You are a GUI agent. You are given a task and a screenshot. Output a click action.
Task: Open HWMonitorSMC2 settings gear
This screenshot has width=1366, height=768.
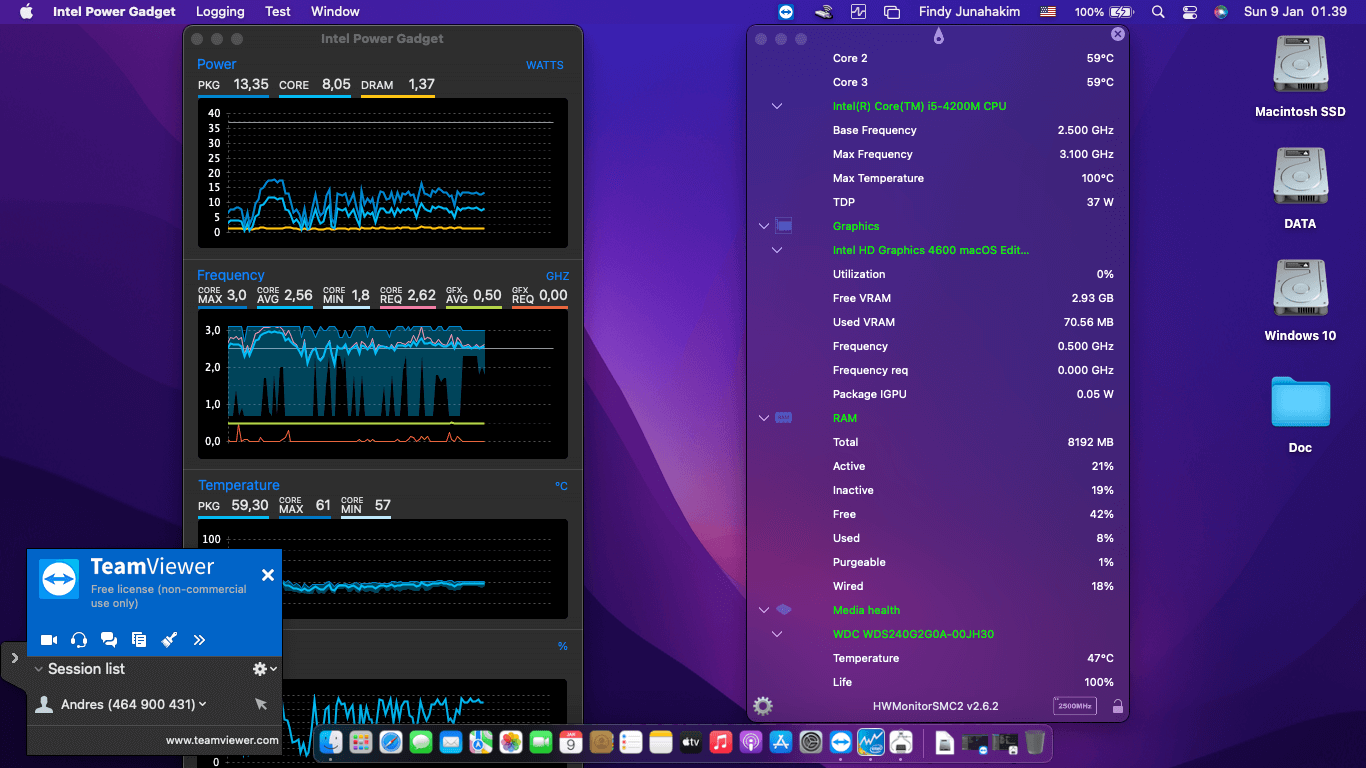click(763, 706)
